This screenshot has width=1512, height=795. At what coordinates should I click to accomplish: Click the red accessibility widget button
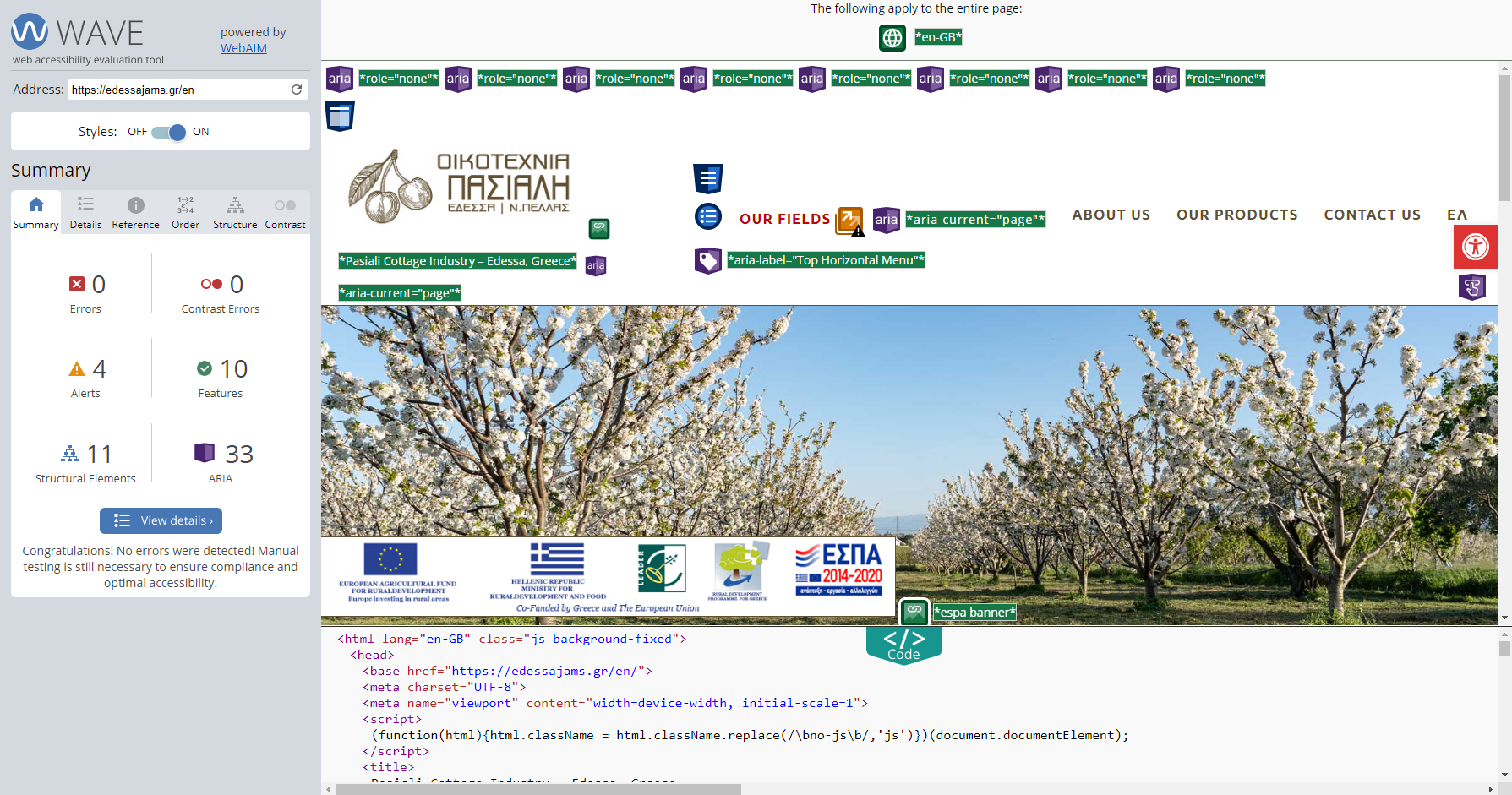coord(1475,247)
